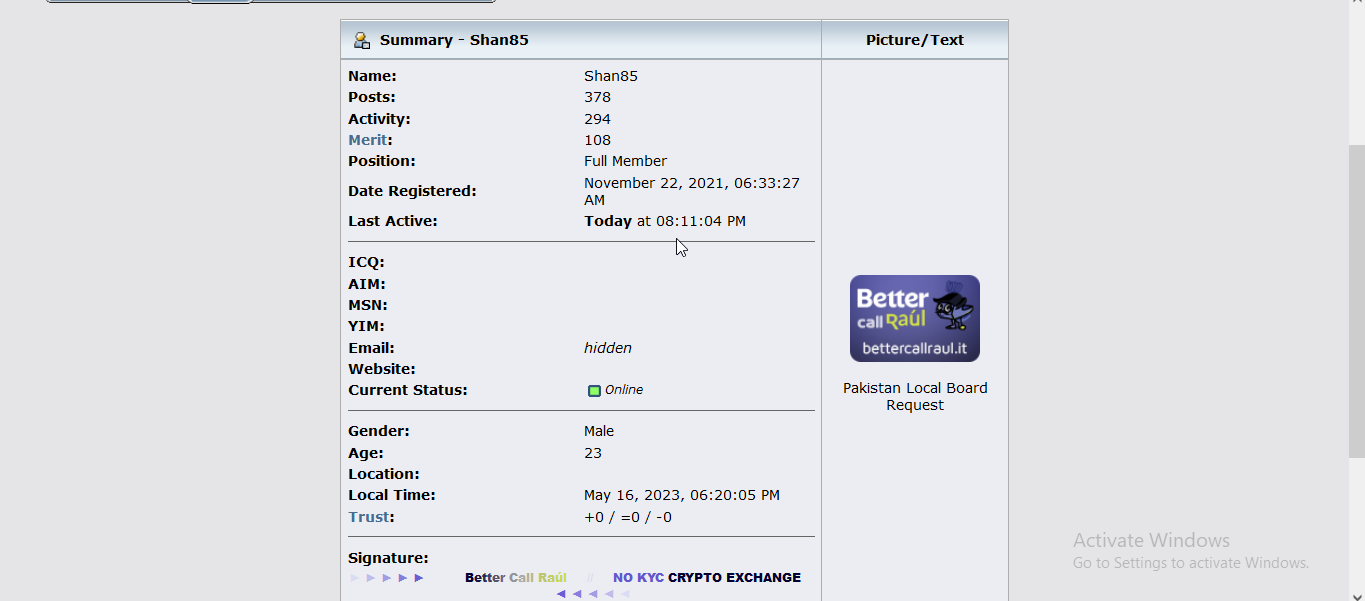The image size is (1365, 601).
Task: Click the Location label
Action: click(x=384, y=474)
